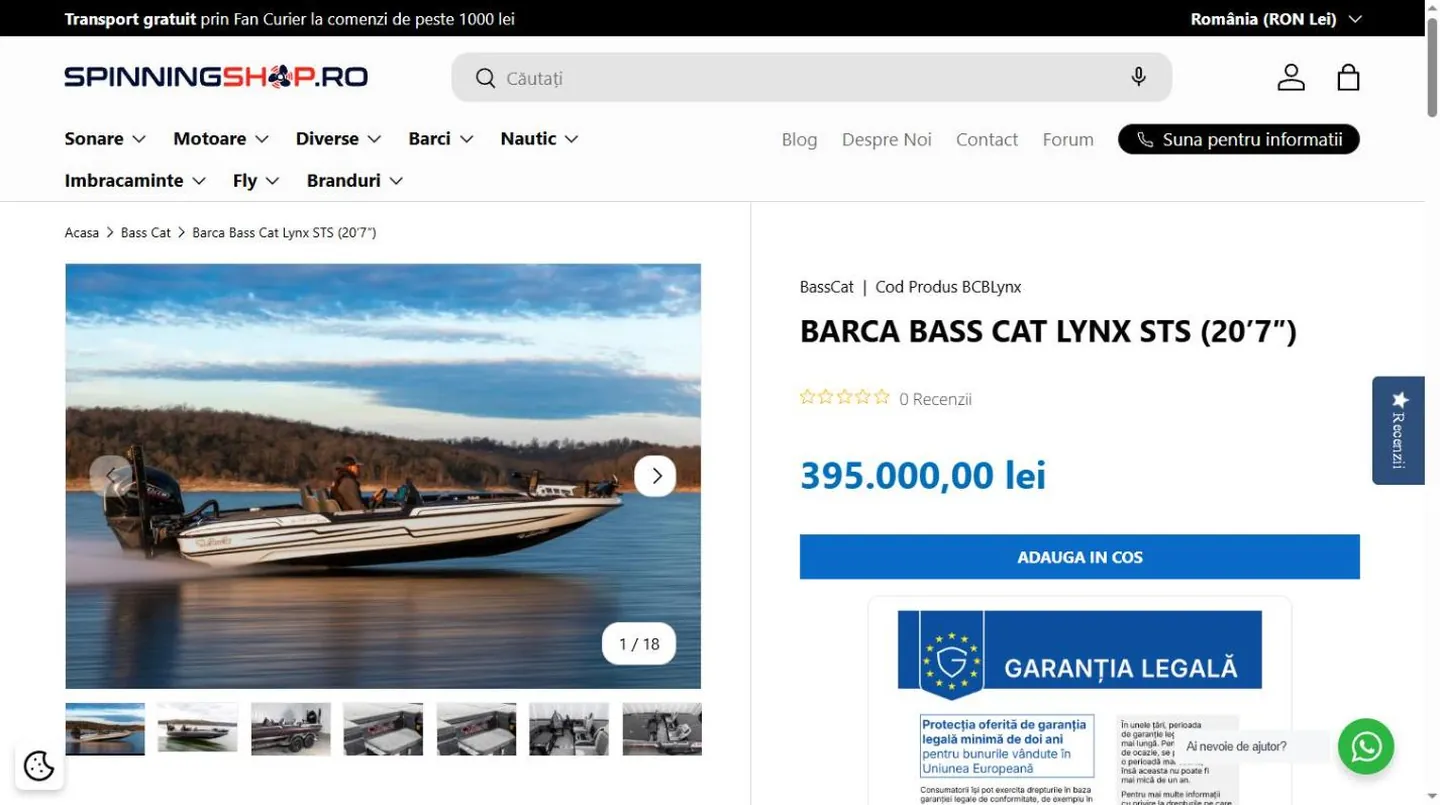1440x805 pixels.
Task: Visit the Forum link
Action: coord(1068,140)
